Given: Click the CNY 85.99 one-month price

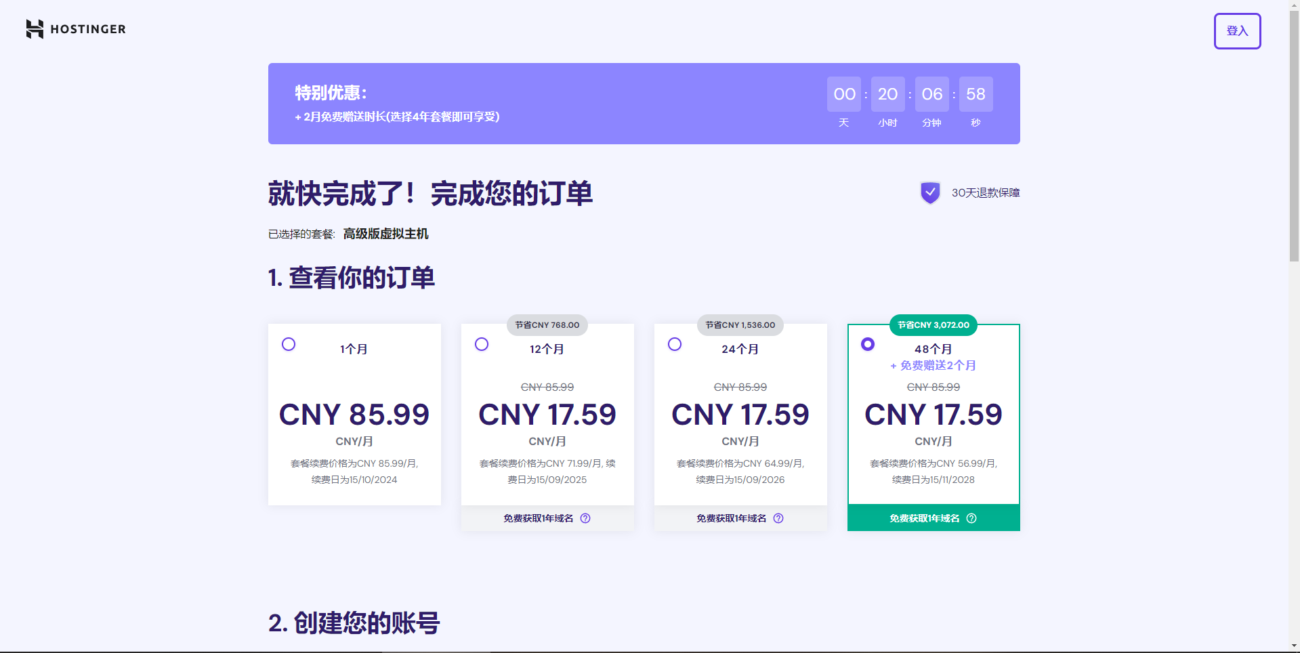Looking at the screenshot, I should pos(354,414).
